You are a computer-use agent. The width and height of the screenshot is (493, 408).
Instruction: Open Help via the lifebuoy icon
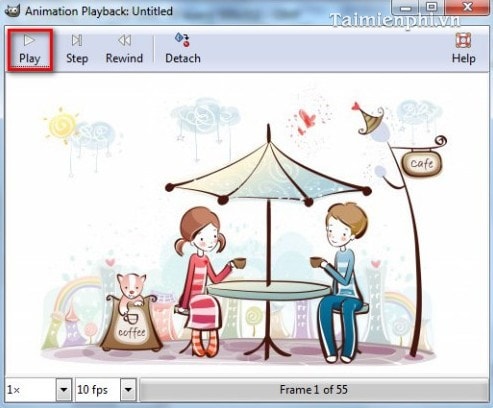point(463,40)
